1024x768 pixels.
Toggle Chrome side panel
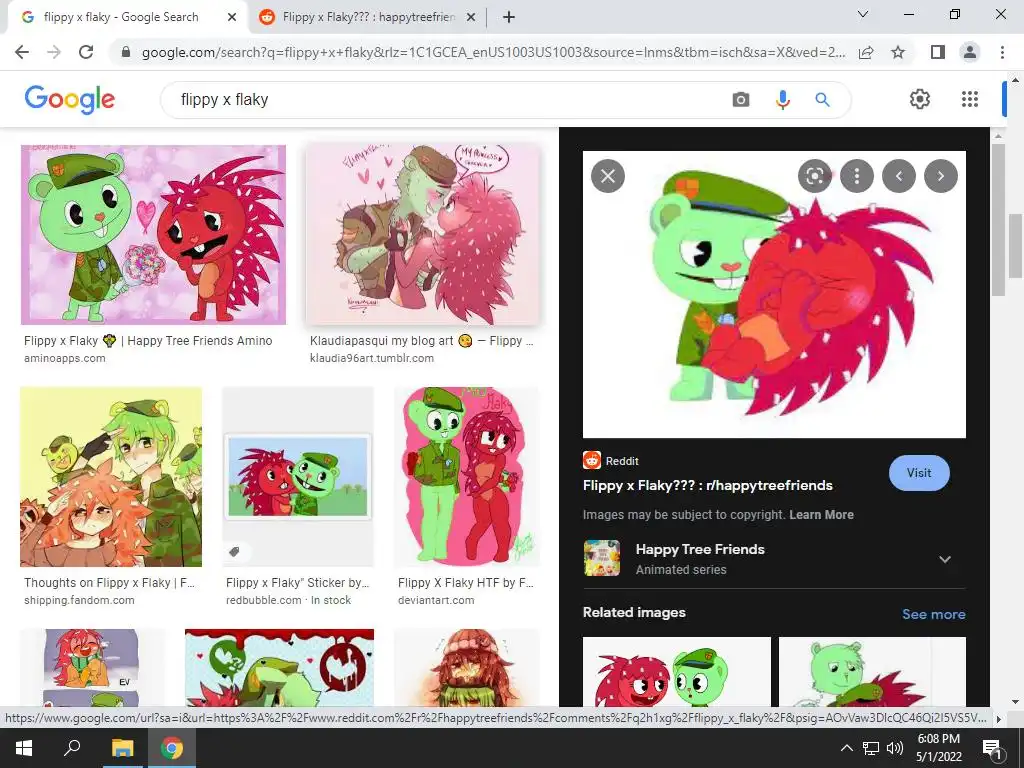[x=937, y=52]
